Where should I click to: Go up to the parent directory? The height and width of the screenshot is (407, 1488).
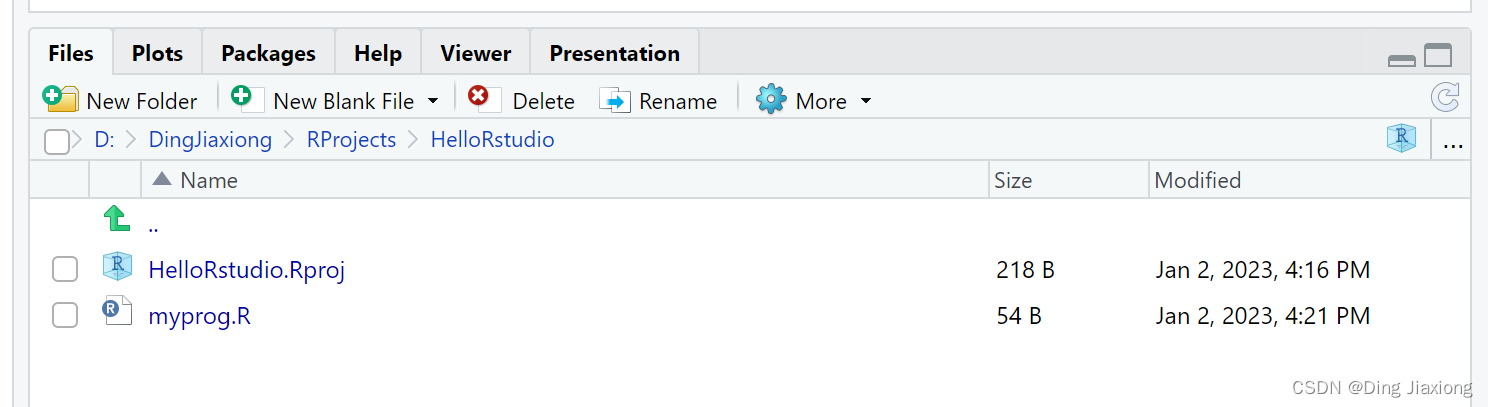click(118, 220)
